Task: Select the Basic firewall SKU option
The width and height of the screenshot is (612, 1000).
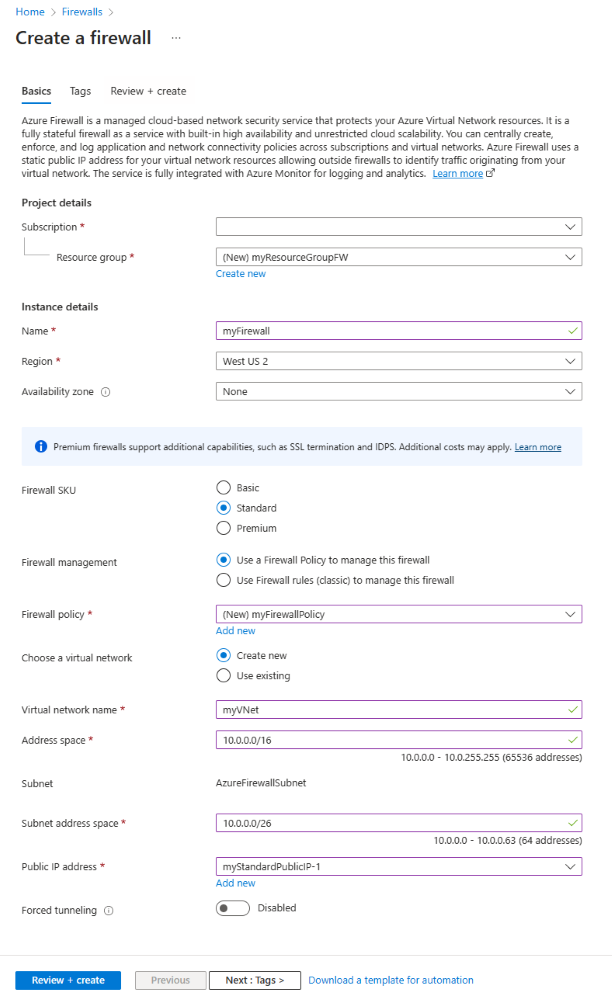Action: [x=224, y=488]
